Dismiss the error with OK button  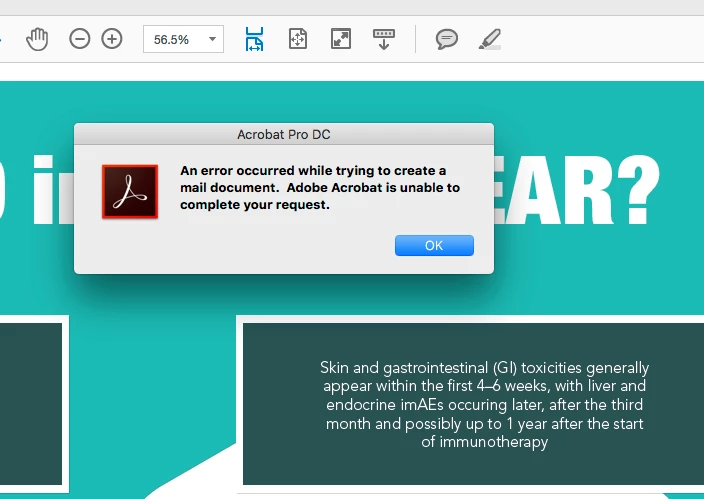pyautogui.click(x=434, y=245)
